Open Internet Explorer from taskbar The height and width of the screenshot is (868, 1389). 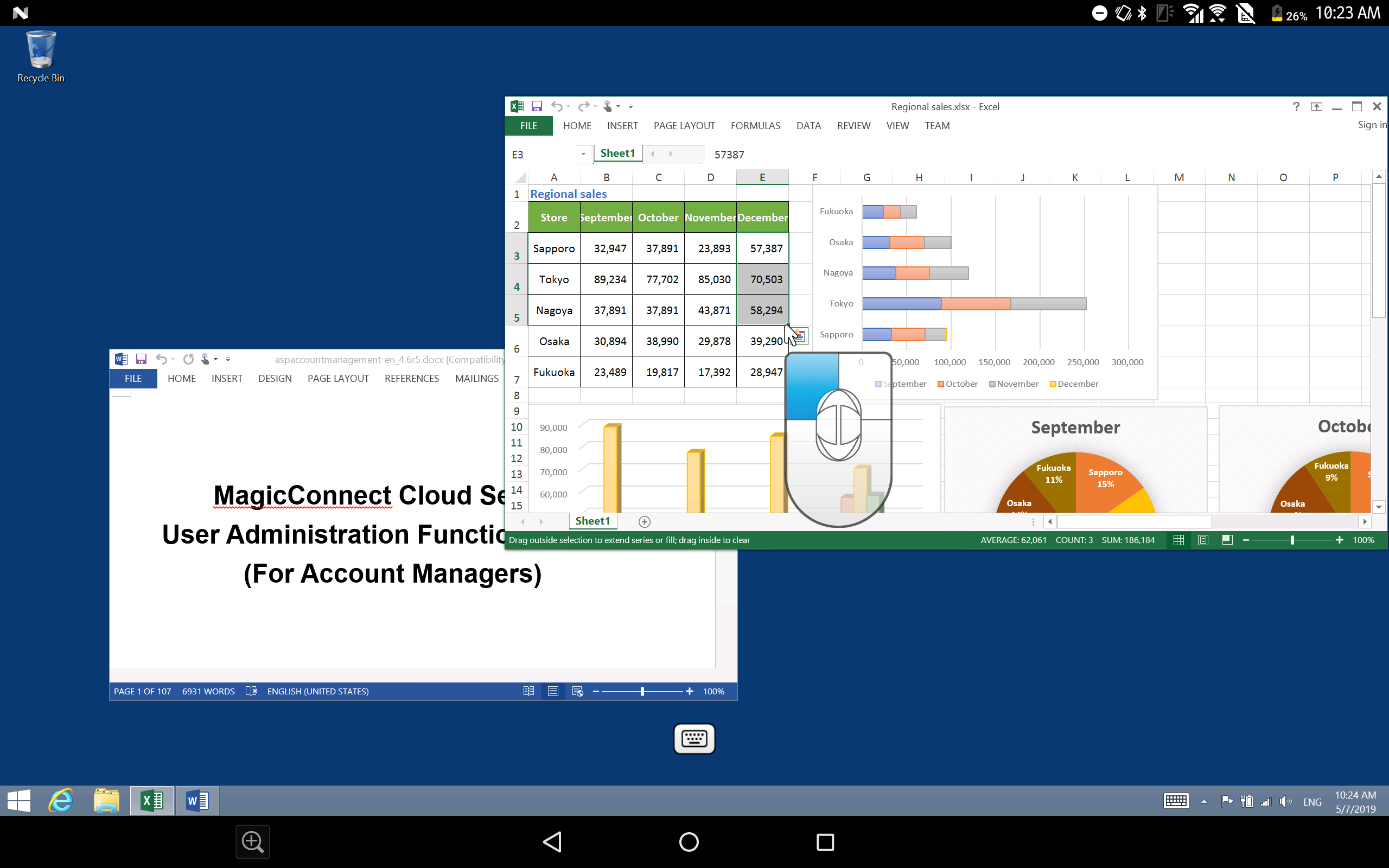[x=61, y=800]
